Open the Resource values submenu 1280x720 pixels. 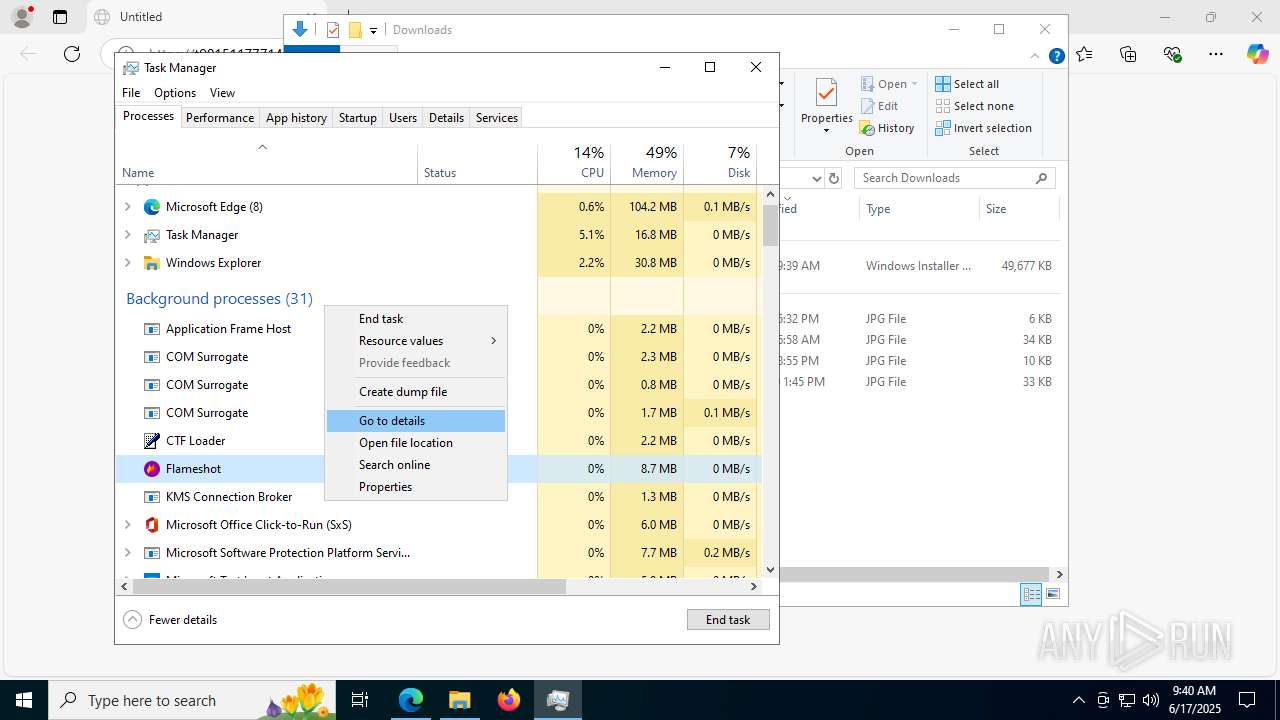416,341
